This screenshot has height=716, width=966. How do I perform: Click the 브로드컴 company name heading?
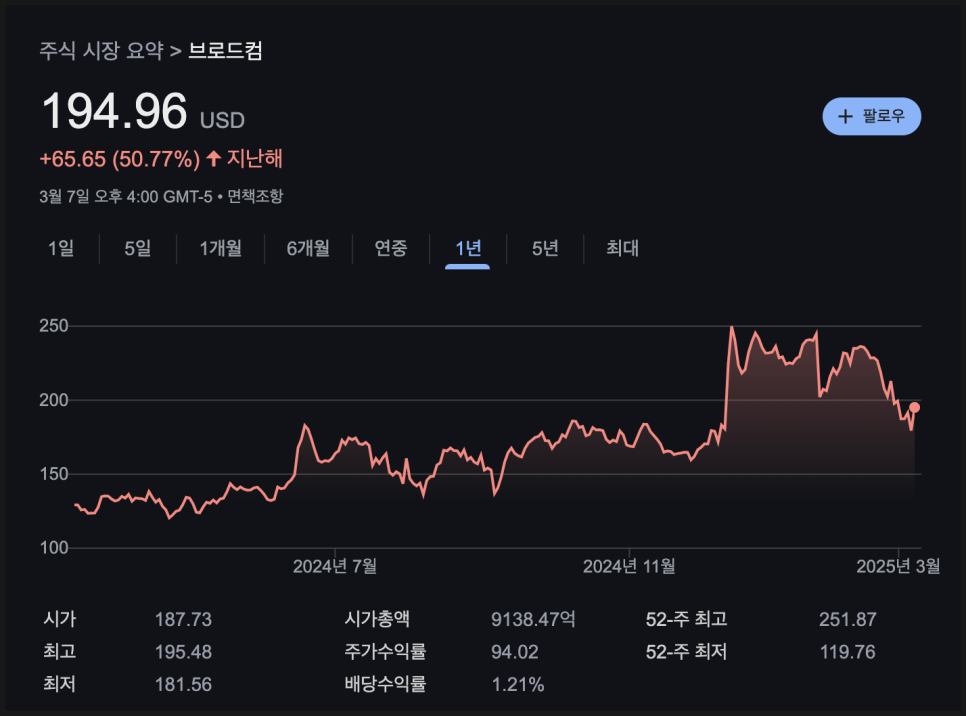225,51
